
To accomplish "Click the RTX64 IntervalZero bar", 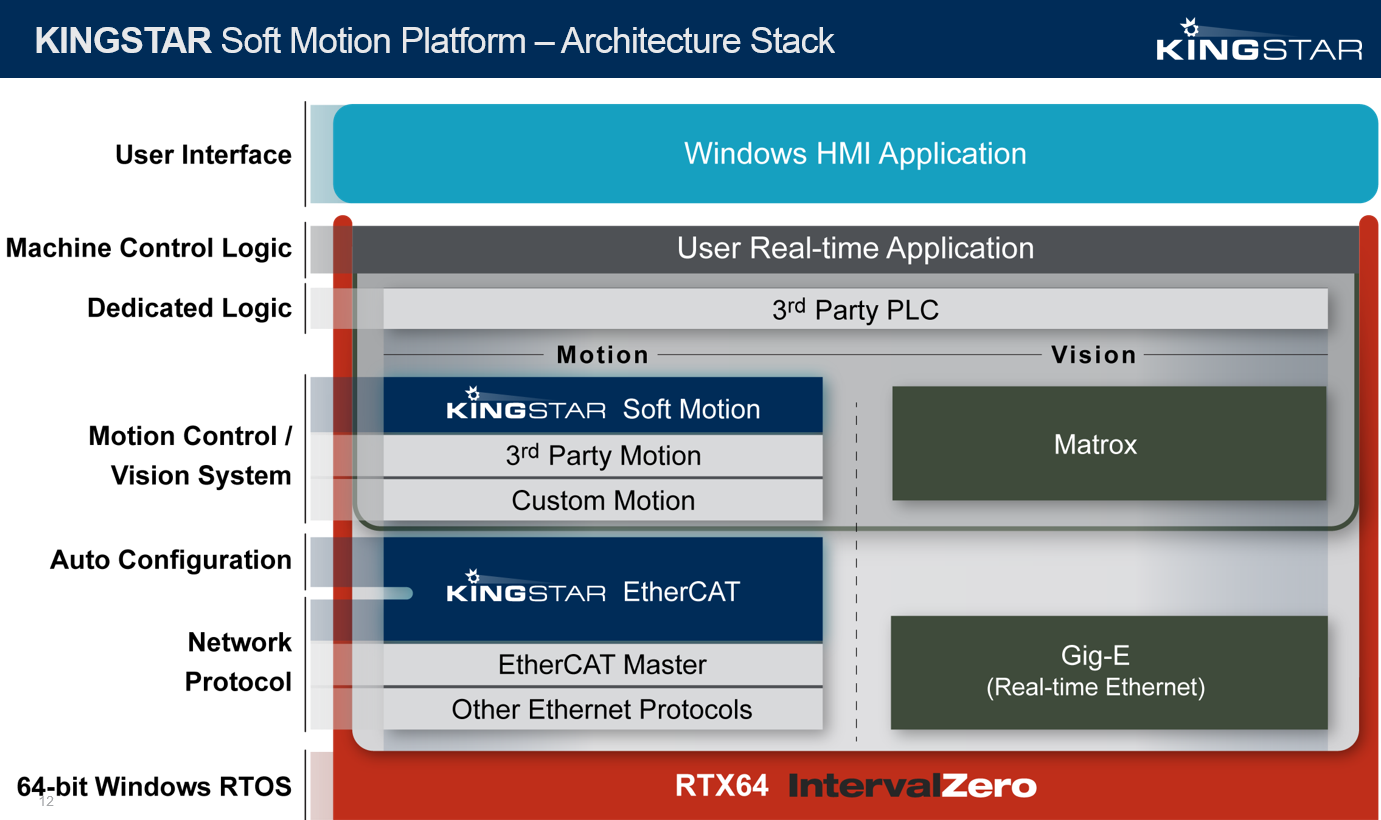I will coord(855,786).
